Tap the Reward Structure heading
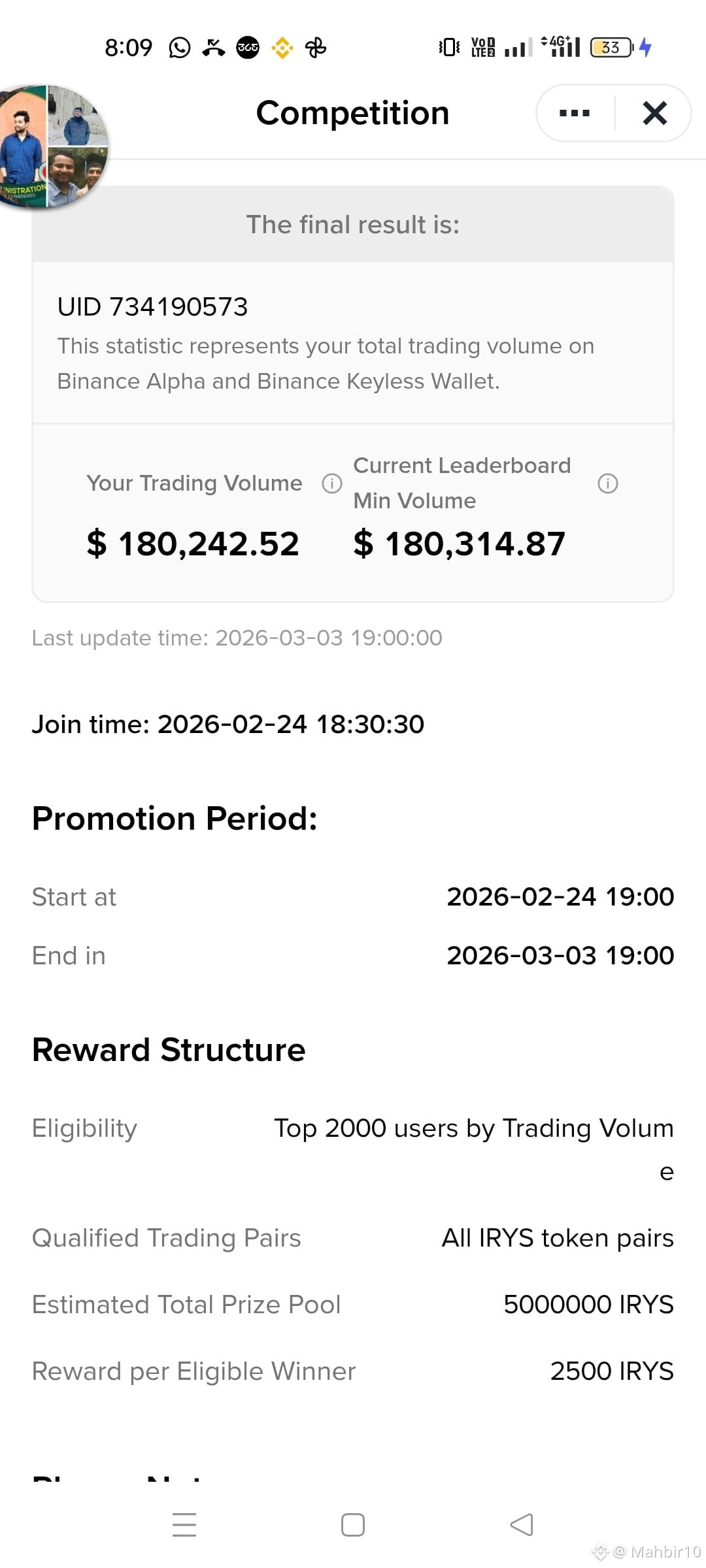The height and width of the screenshot is (1568, 706). (169, 1050)
